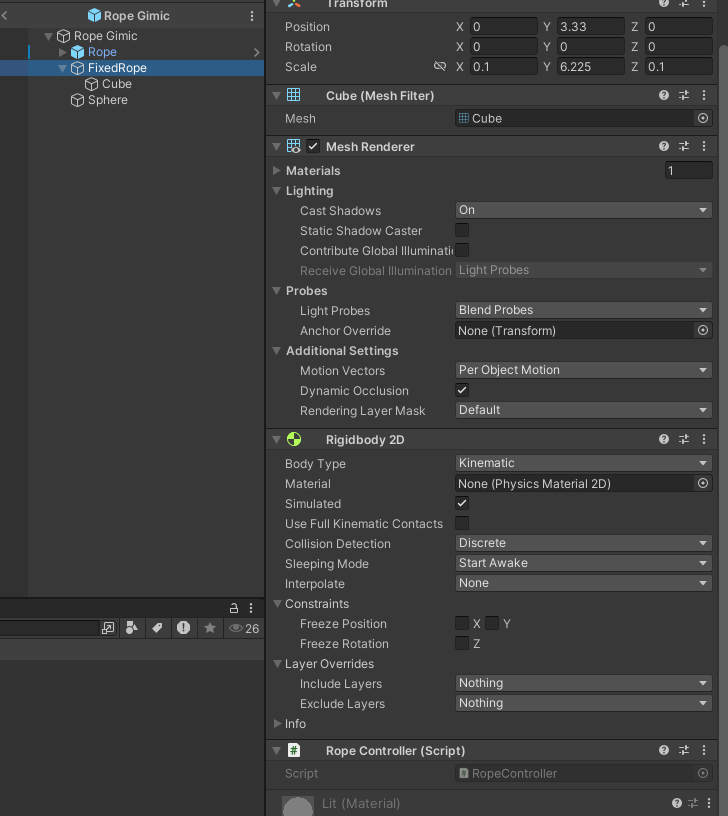Open the Rope prefab via its chevron
728x816 pixels.
pos(256,52)
